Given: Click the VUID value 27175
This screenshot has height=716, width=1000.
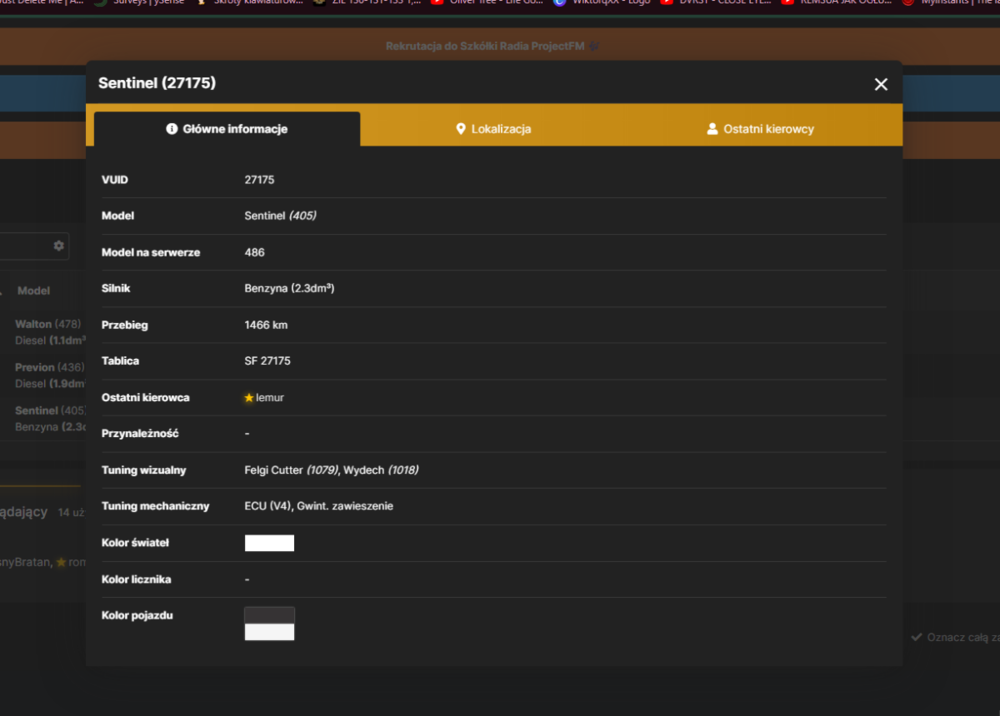Looking at the screenshot, I should [260, 180].
